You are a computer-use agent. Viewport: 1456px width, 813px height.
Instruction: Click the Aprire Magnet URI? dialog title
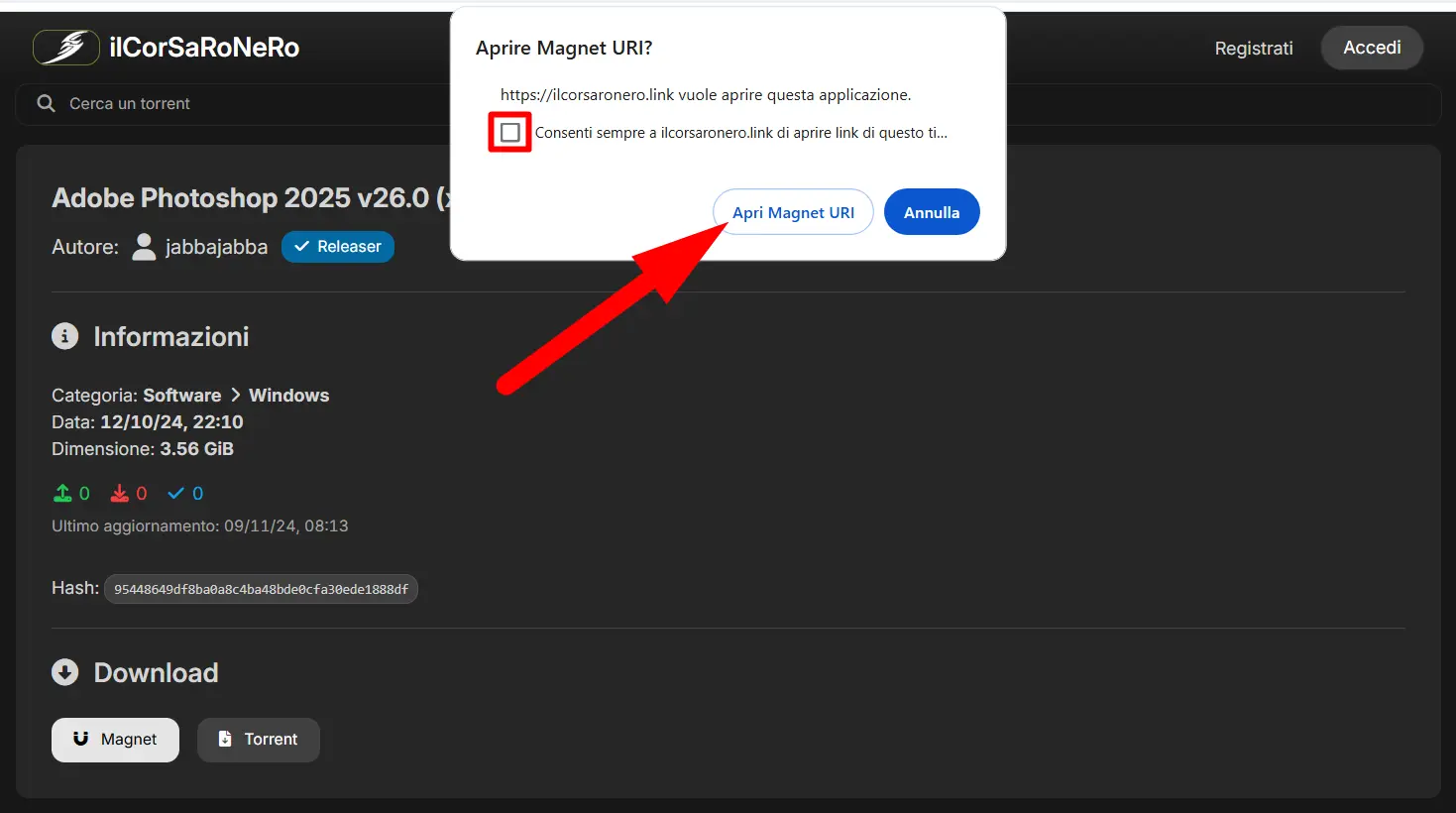click(x=564, y=48)
